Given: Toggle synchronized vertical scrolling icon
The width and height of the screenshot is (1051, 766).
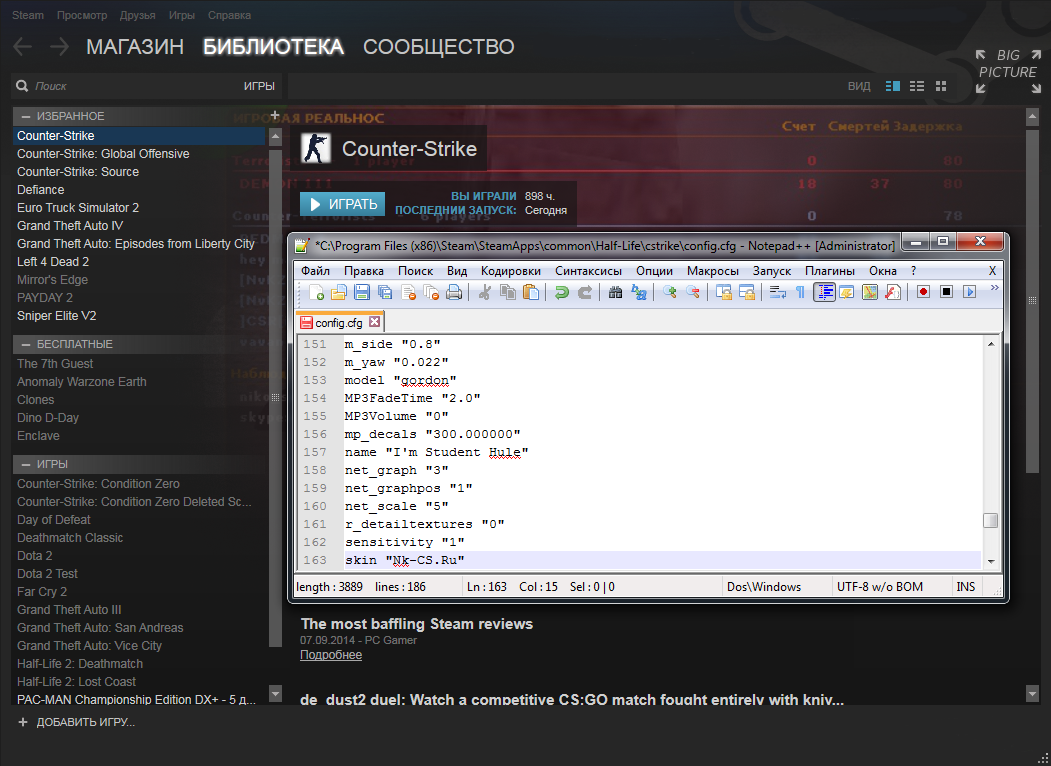Looking at the screenshot, I should pos(724,292).
